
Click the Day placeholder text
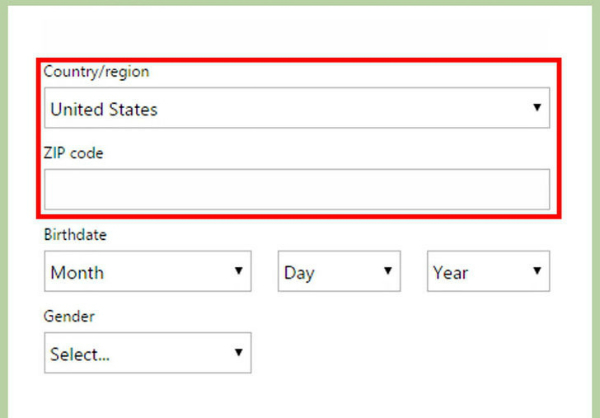299,272
